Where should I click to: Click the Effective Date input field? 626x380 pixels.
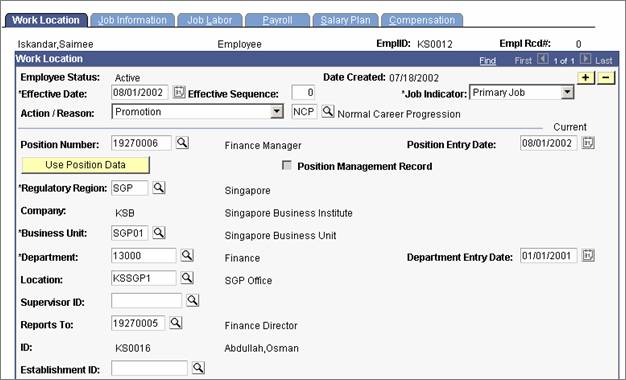[140, 93]
